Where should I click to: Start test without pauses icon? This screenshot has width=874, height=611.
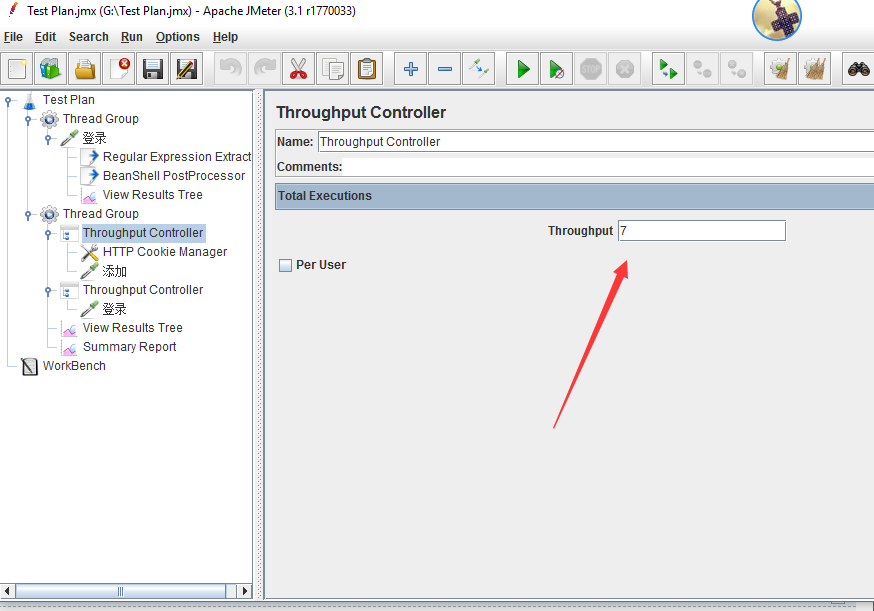(x=556, y=69)
